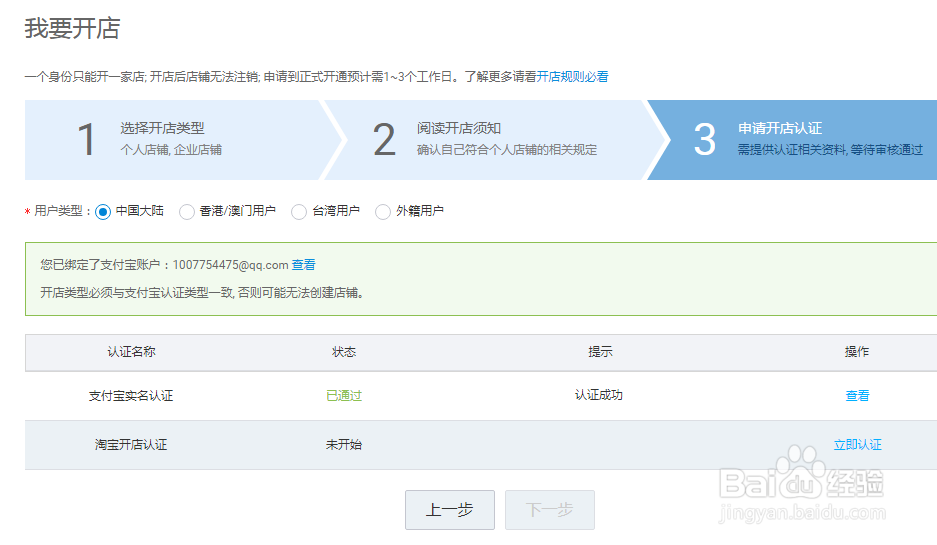Click the 提示 column header
The image size is (937, 545).
pyautogui.click(x=600, y=352)
